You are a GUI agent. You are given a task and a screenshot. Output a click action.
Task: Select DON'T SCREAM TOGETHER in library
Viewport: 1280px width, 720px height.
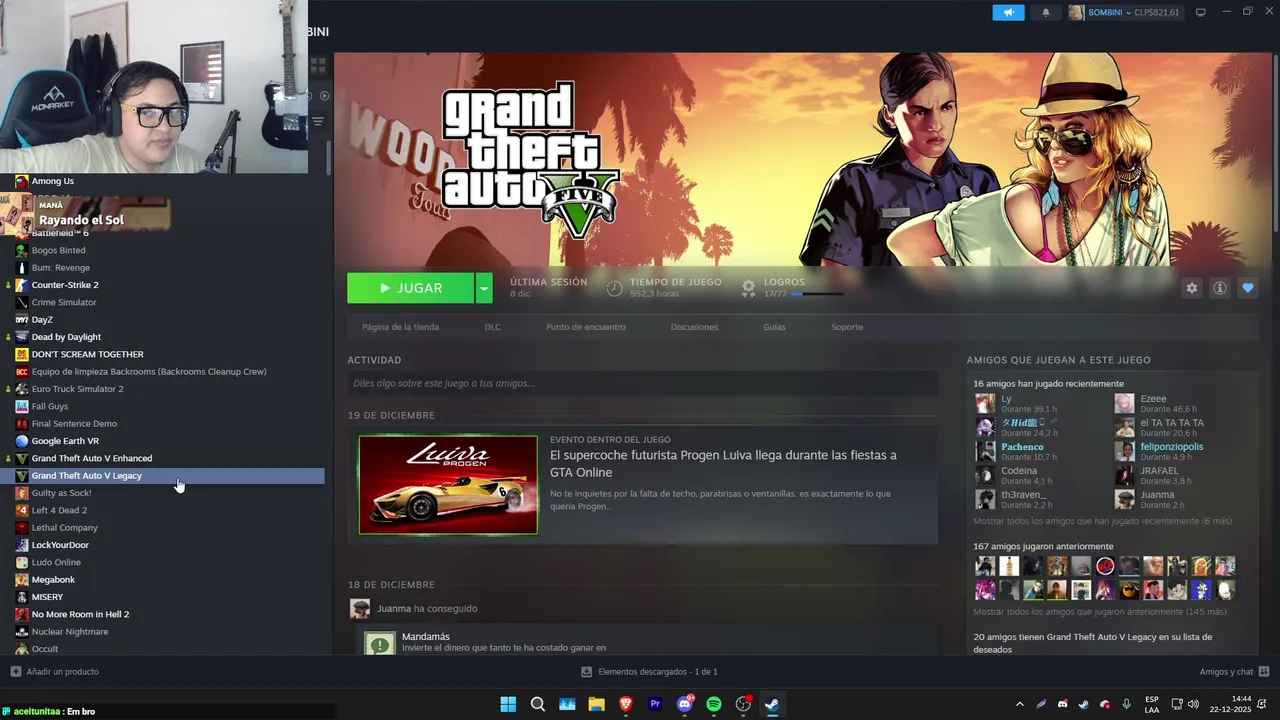(87, 354)
